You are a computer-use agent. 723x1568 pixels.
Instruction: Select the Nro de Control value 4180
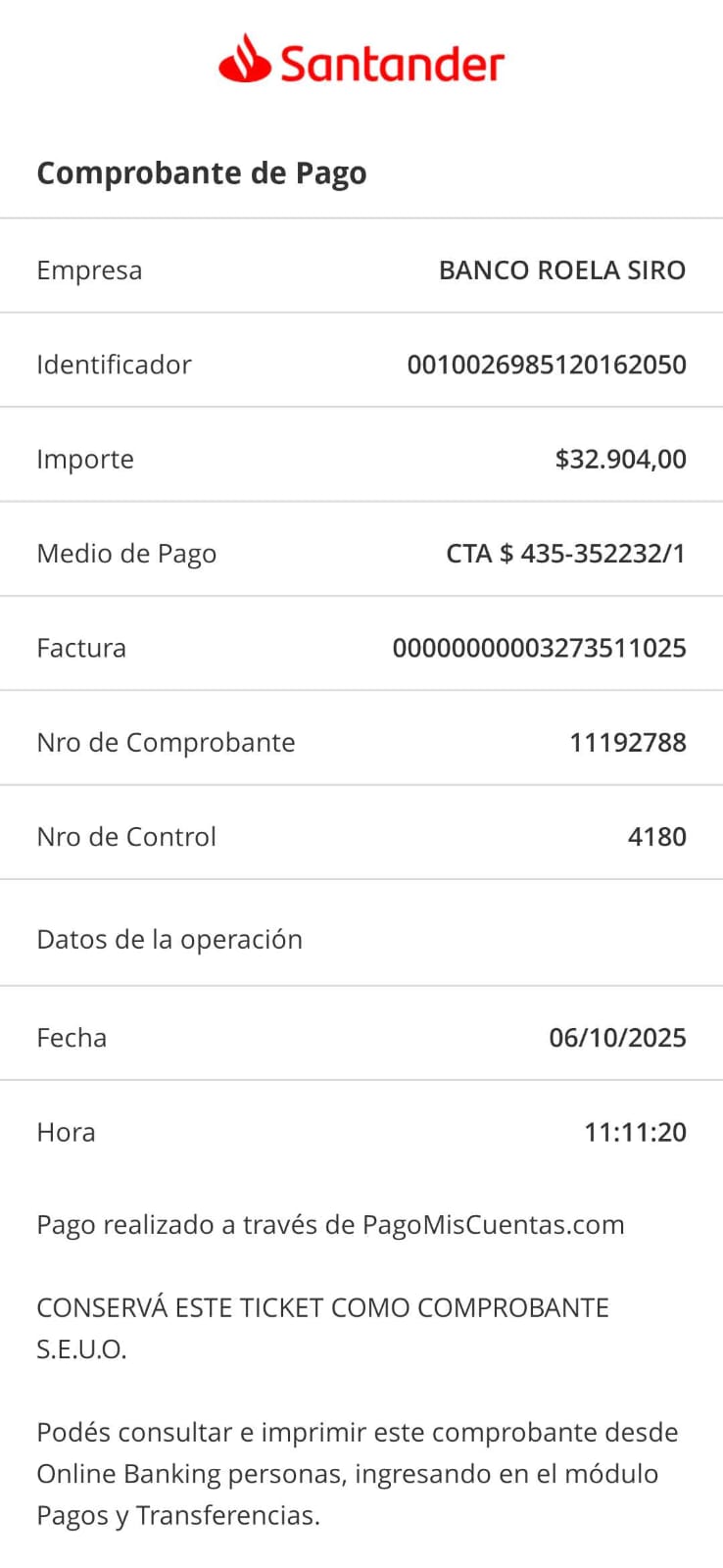tap(656, 837)
